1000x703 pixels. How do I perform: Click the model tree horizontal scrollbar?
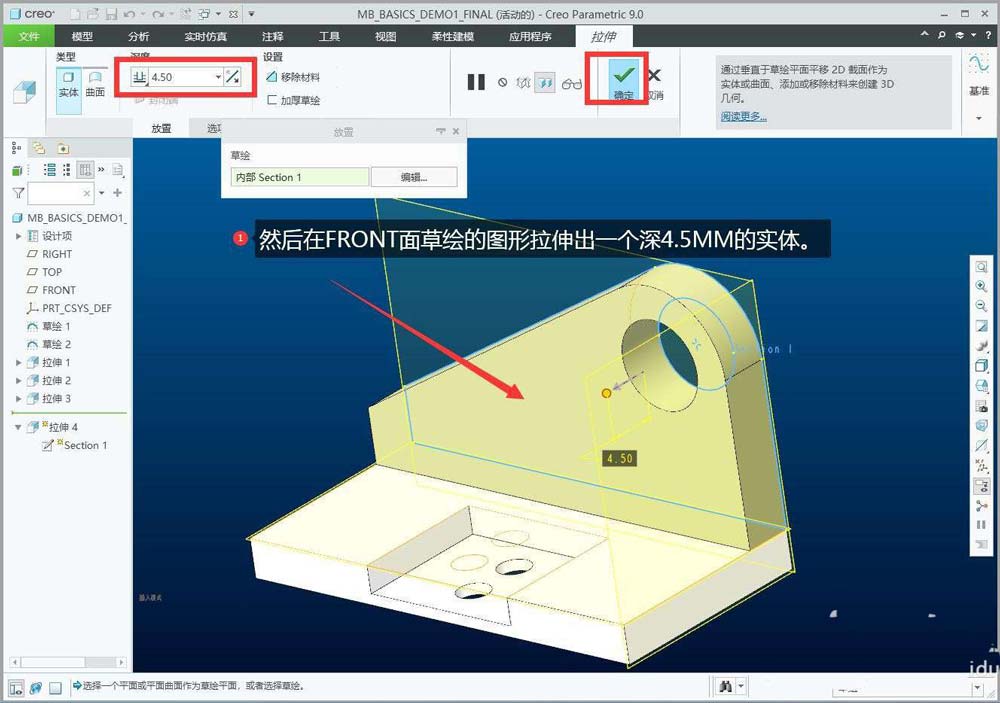tap(68, 662)
